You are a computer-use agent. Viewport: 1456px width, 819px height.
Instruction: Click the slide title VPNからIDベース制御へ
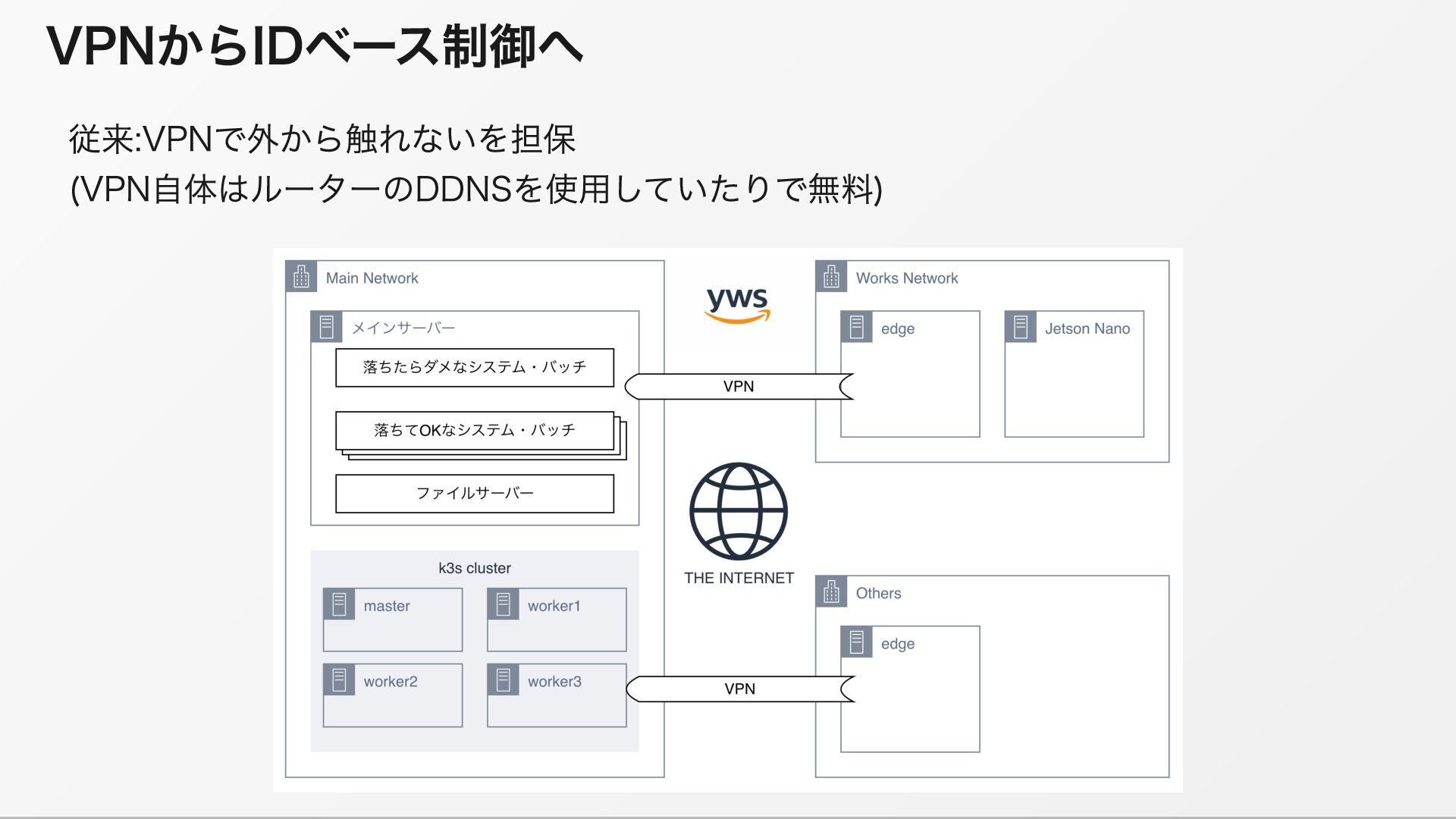[x=315, y=45]
